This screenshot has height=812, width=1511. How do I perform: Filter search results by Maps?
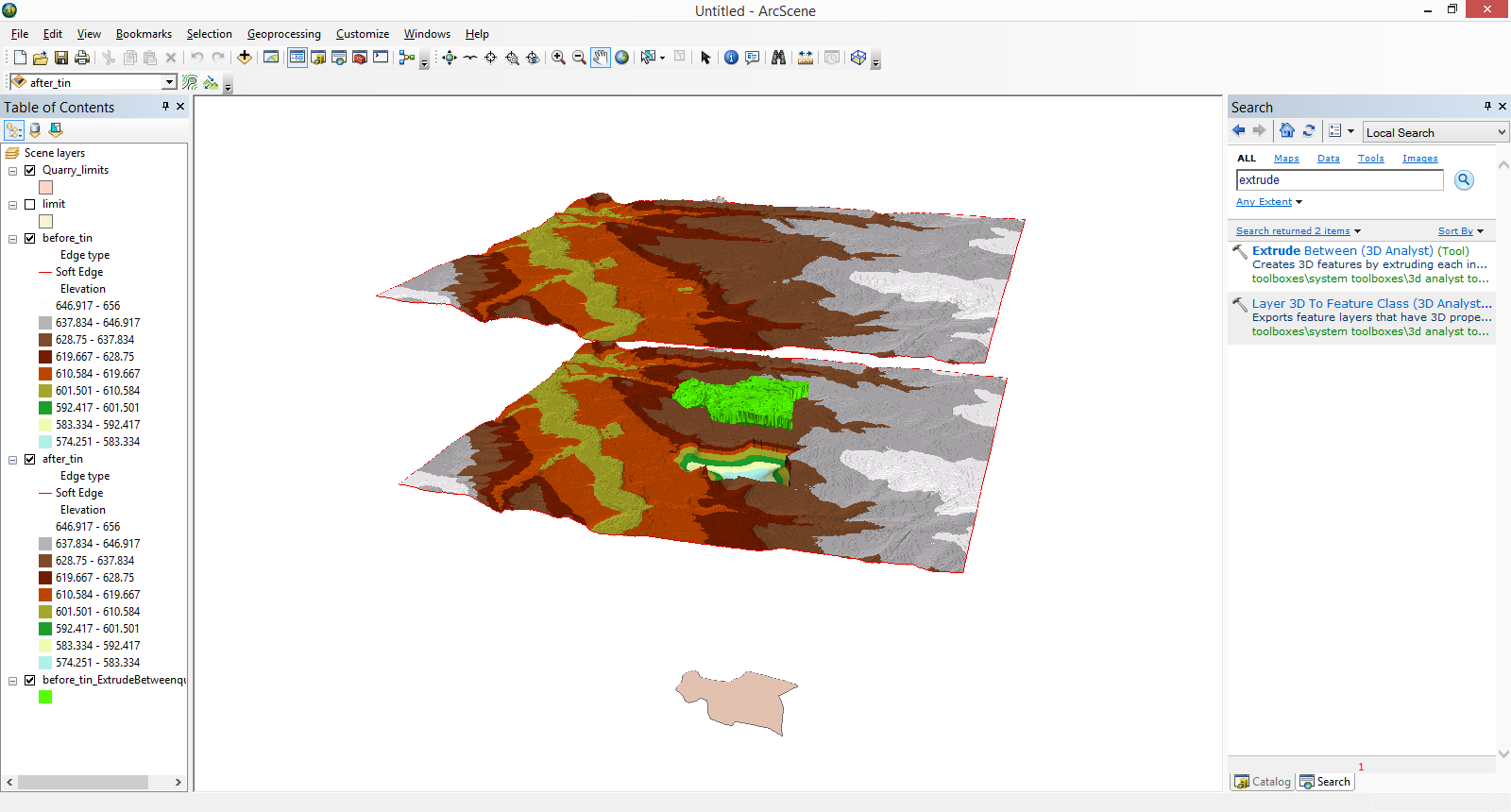pos(1286,159)
